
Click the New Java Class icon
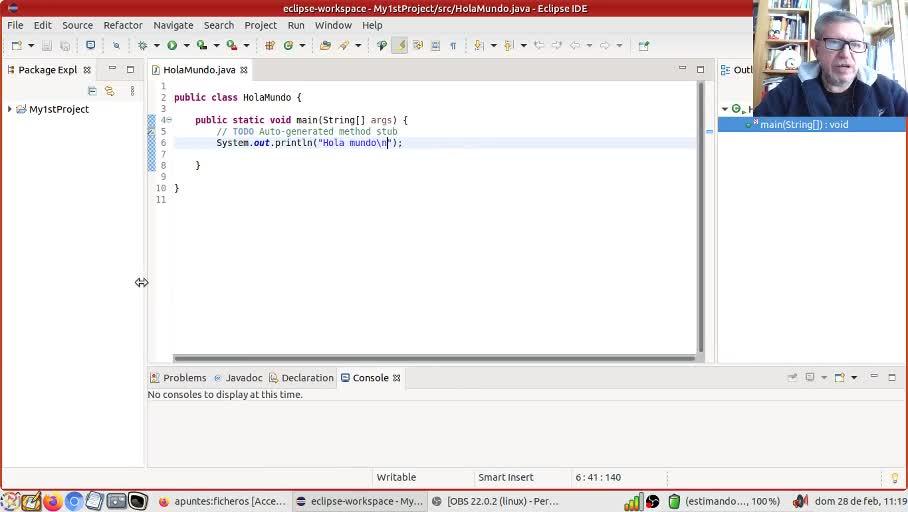click(288, 45)
